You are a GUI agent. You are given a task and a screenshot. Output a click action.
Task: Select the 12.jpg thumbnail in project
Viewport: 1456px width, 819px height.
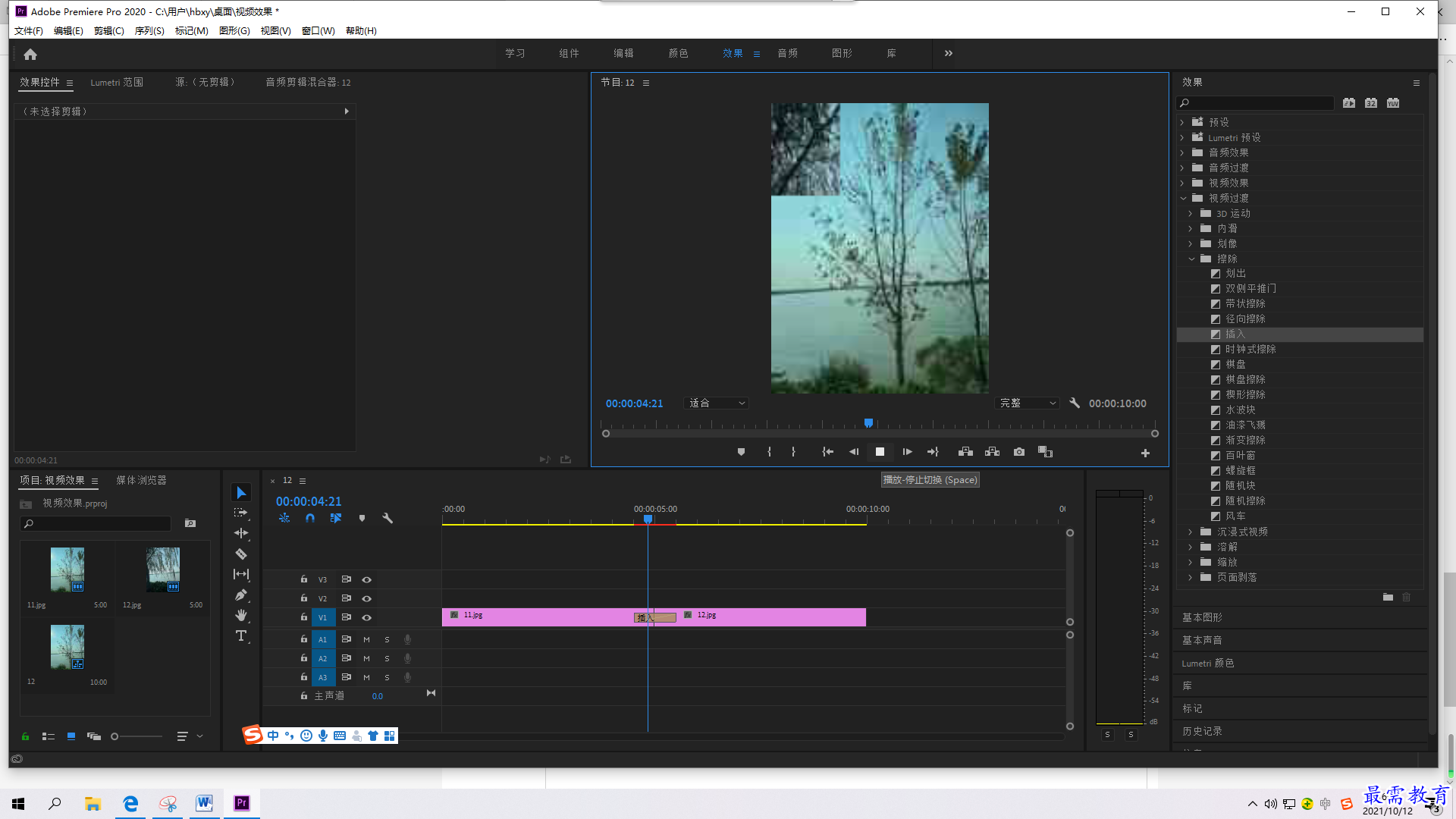[x=163, y=570]
